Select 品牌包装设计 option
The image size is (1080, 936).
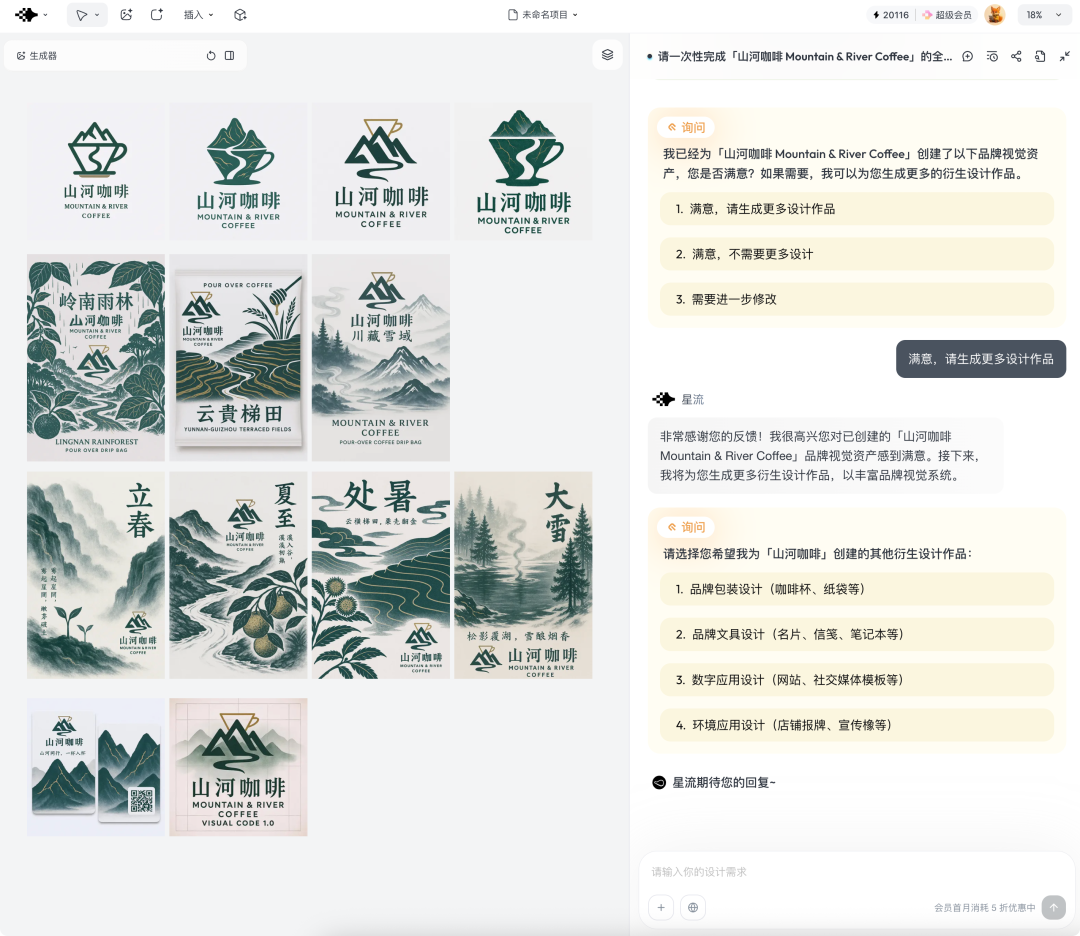(856, 589)
